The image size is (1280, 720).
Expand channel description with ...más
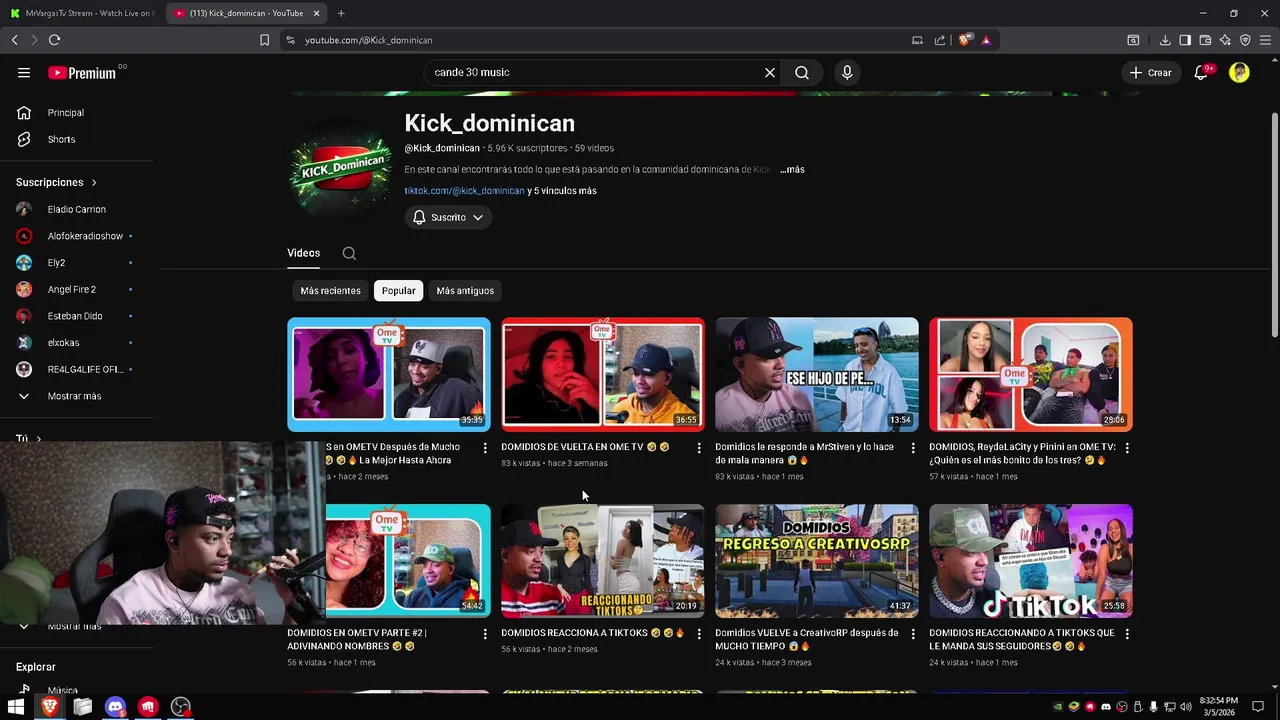click(x=792, y=170)
